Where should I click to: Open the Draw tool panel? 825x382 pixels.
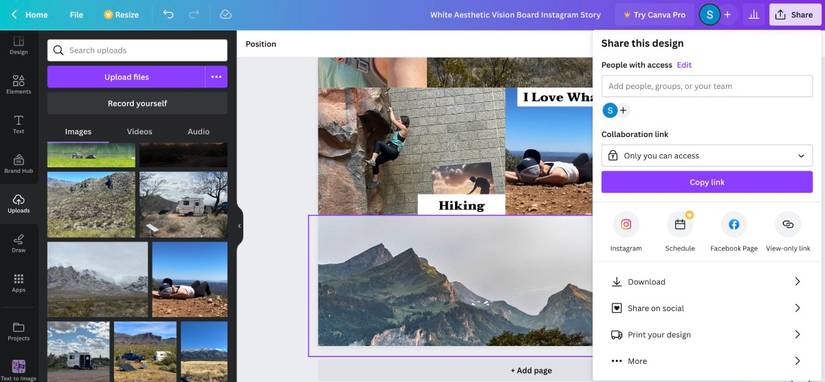coord(18,243)
